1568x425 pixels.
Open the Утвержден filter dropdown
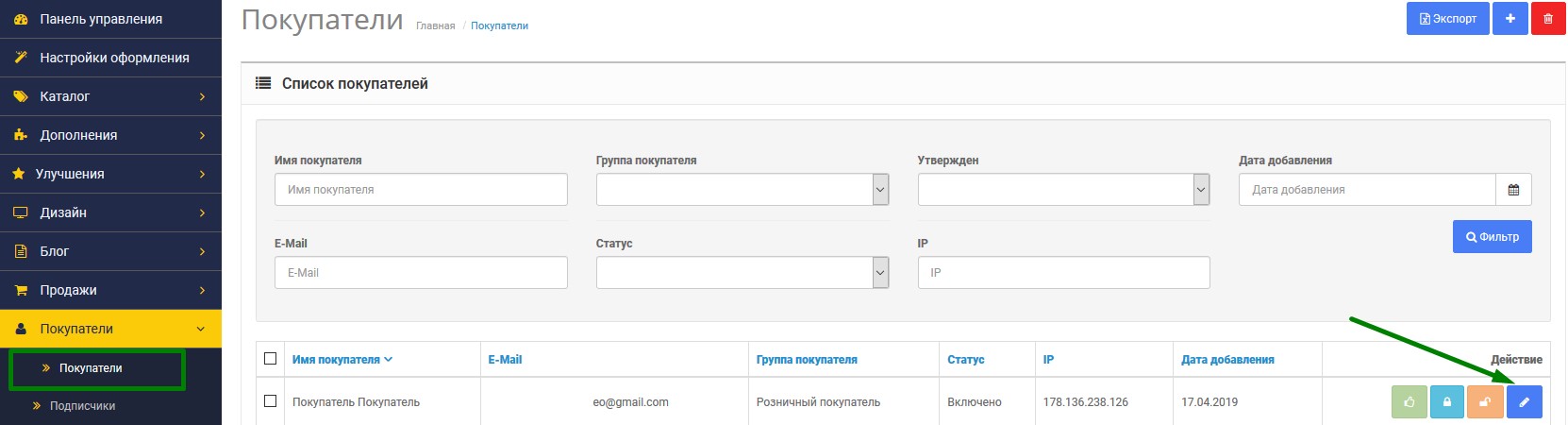pyautogui.click(x=1063, y=190)
